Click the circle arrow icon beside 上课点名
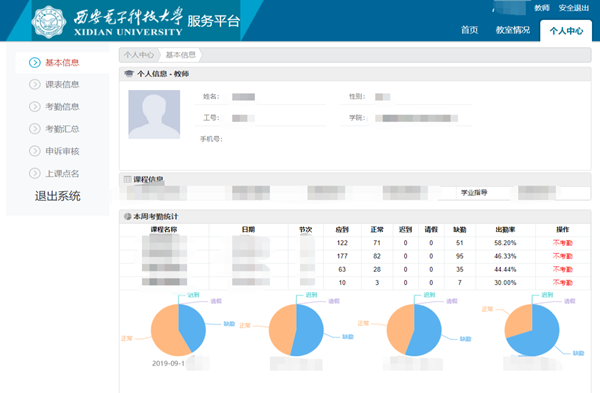 pyautogui.click(x=35, y=173)
